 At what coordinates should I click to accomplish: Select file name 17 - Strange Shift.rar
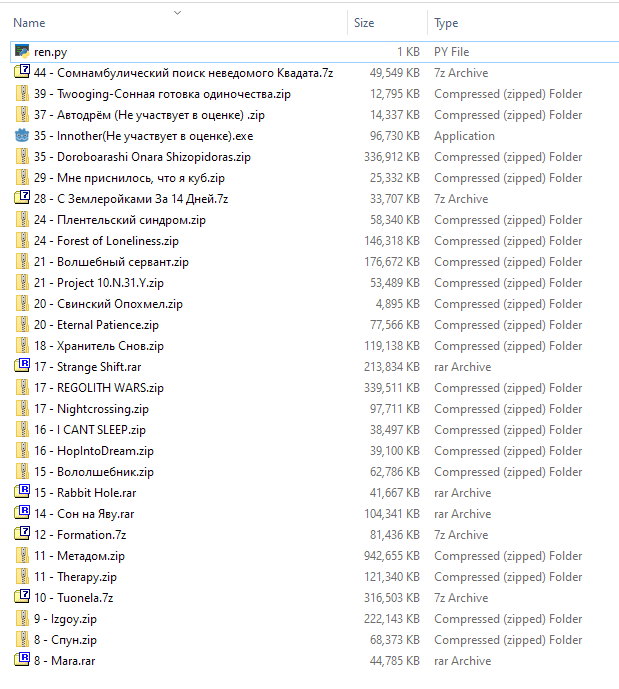pyautogui.click(x=87, y=367)
